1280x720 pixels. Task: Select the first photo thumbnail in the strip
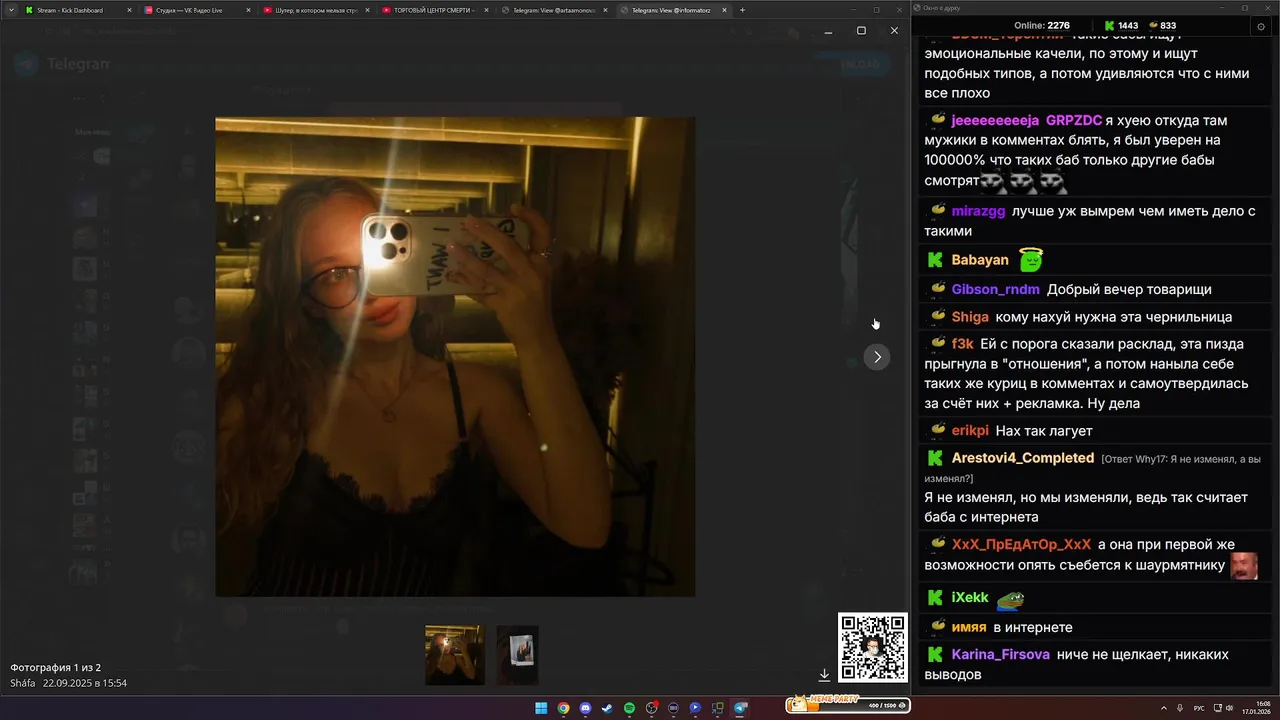pyautogui.click(x=455, y=655)
